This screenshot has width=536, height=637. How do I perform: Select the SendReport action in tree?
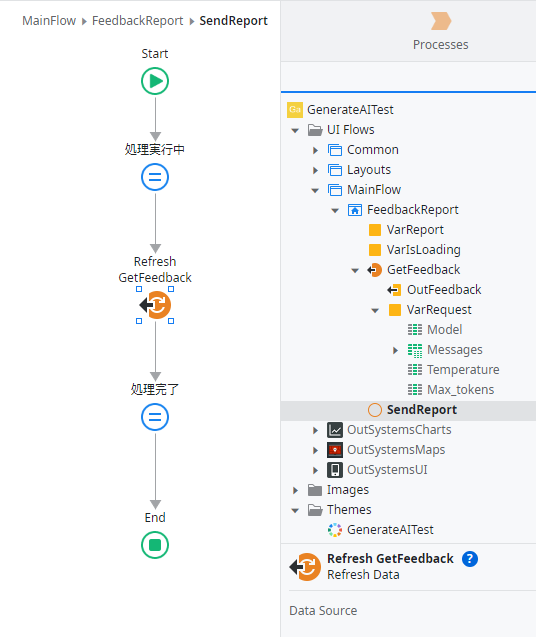tap(422, 410)
